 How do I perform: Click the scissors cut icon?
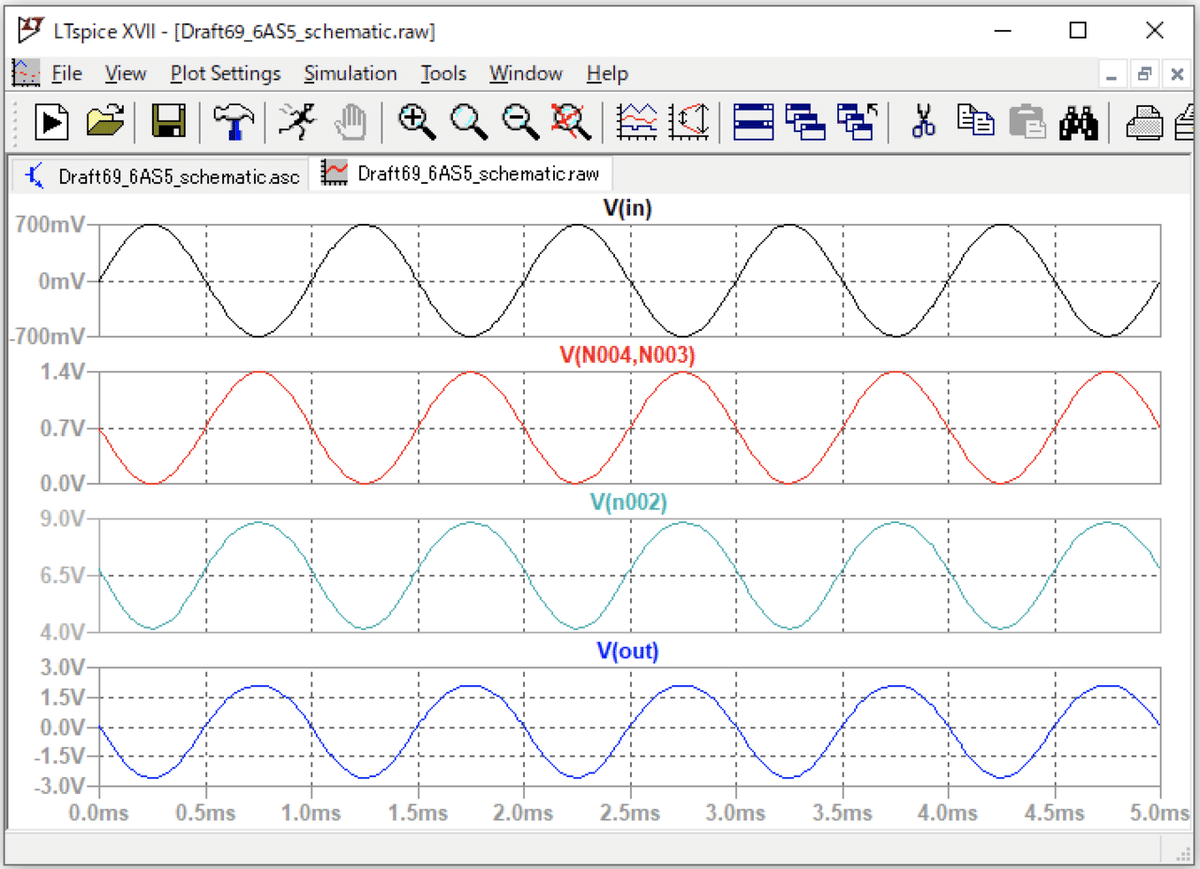(x=924, y=122)
